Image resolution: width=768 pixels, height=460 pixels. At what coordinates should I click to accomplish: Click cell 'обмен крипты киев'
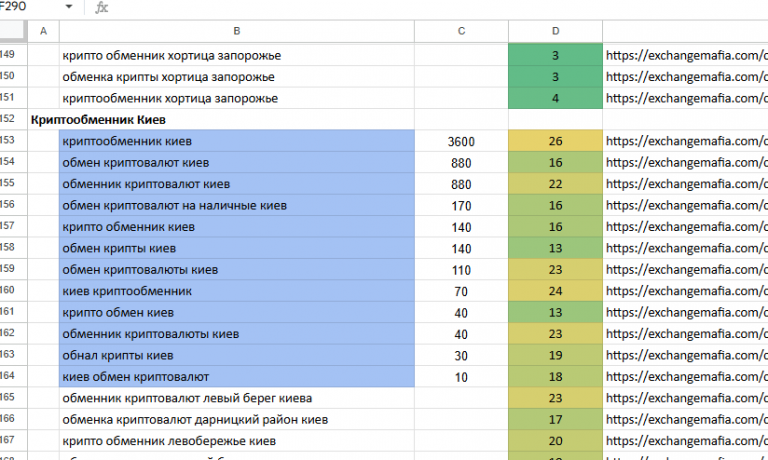[237, 248]
